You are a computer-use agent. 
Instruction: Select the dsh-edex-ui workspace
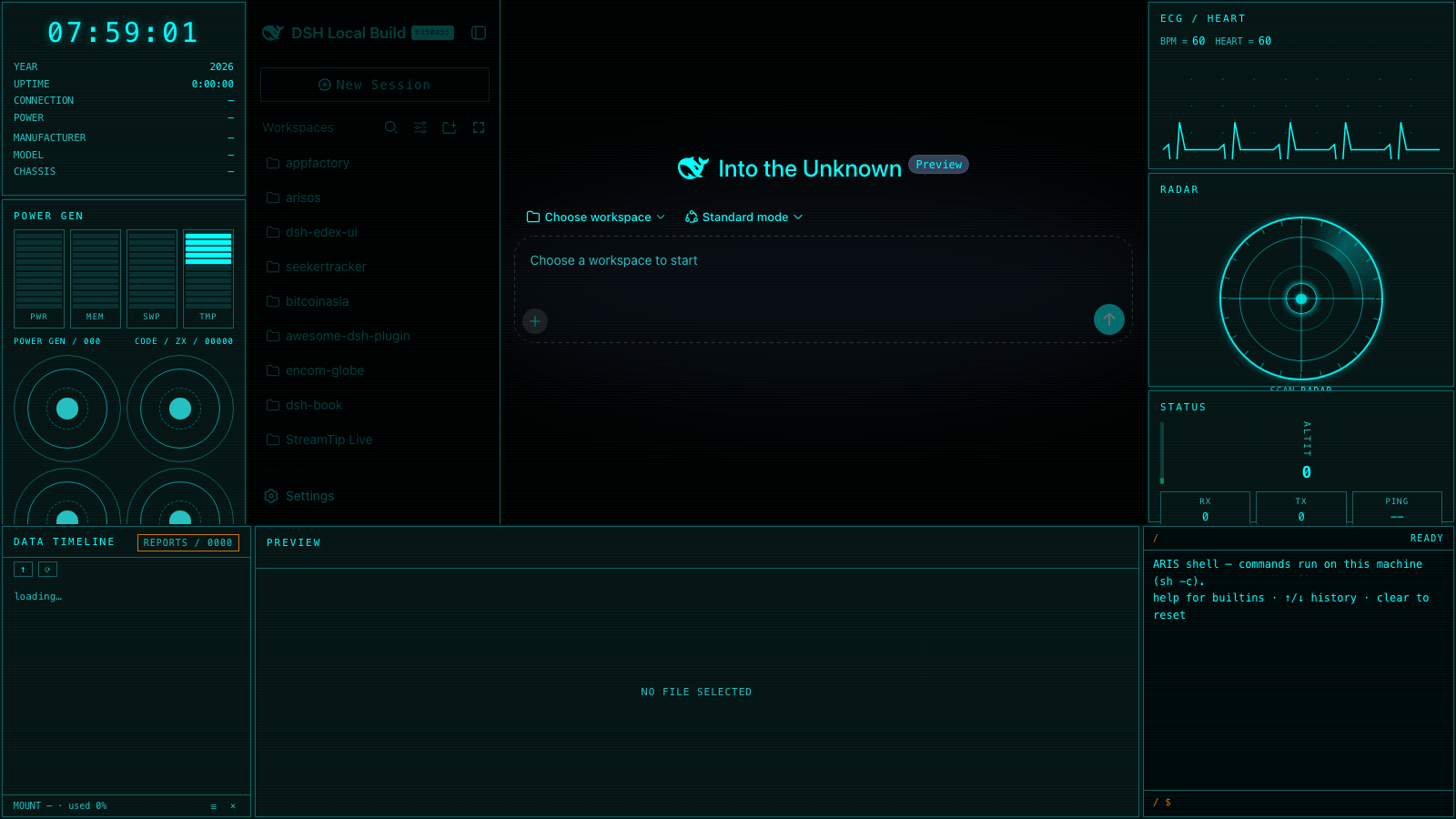click(375, 232)
